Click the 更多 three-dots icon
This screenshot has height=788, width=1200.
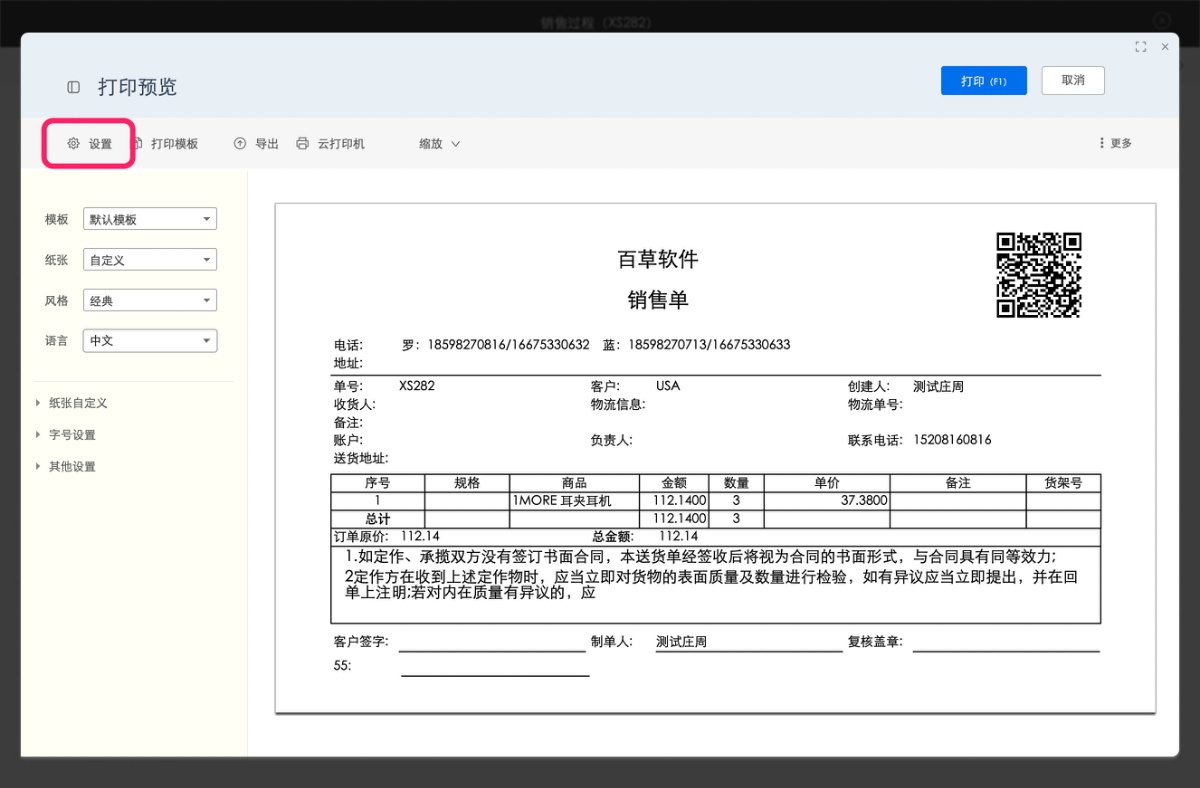1102,144
